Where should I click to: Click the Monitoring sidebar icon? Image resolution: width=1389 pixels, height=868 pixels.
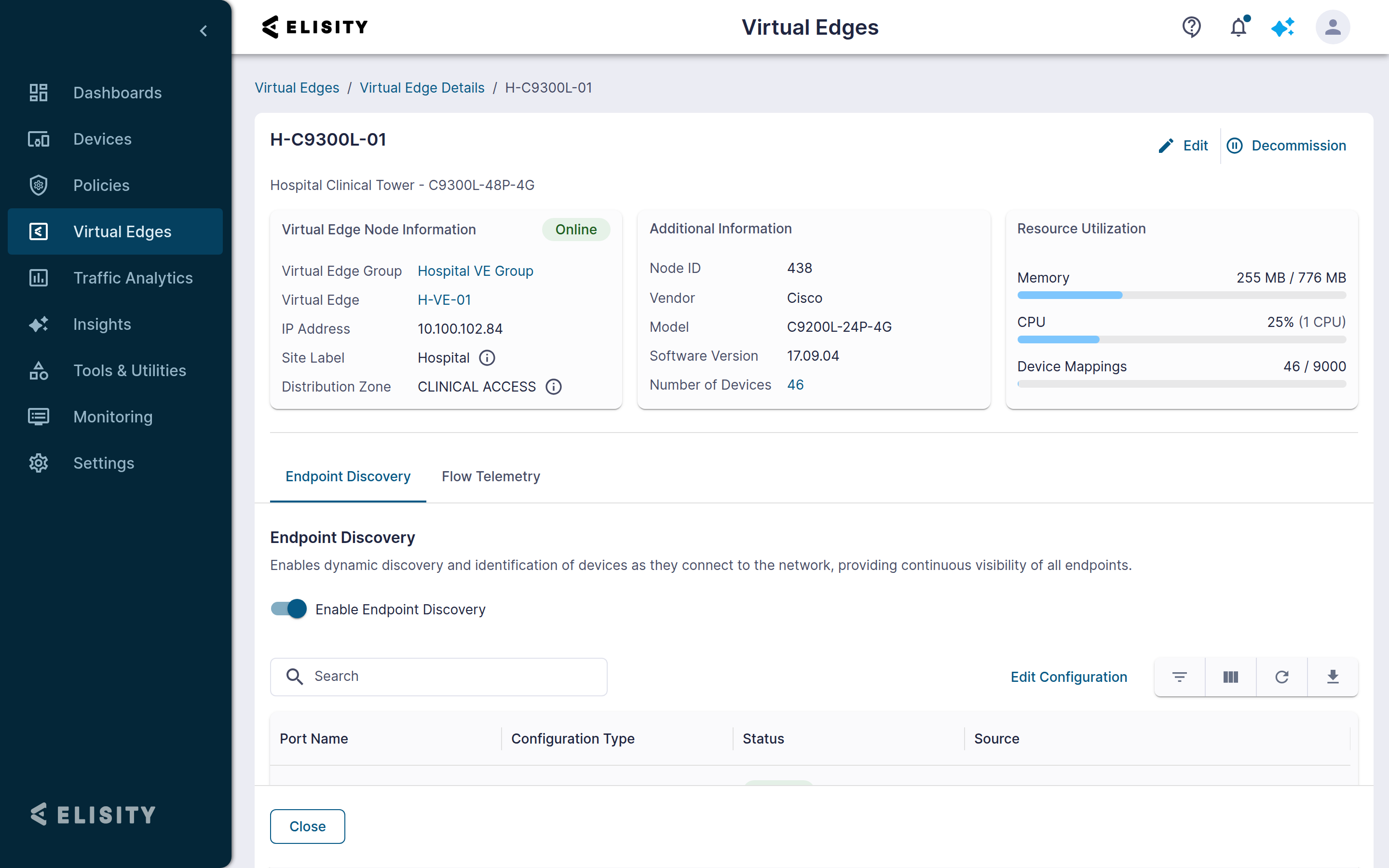pyautogui.click(x=39, y=416)
